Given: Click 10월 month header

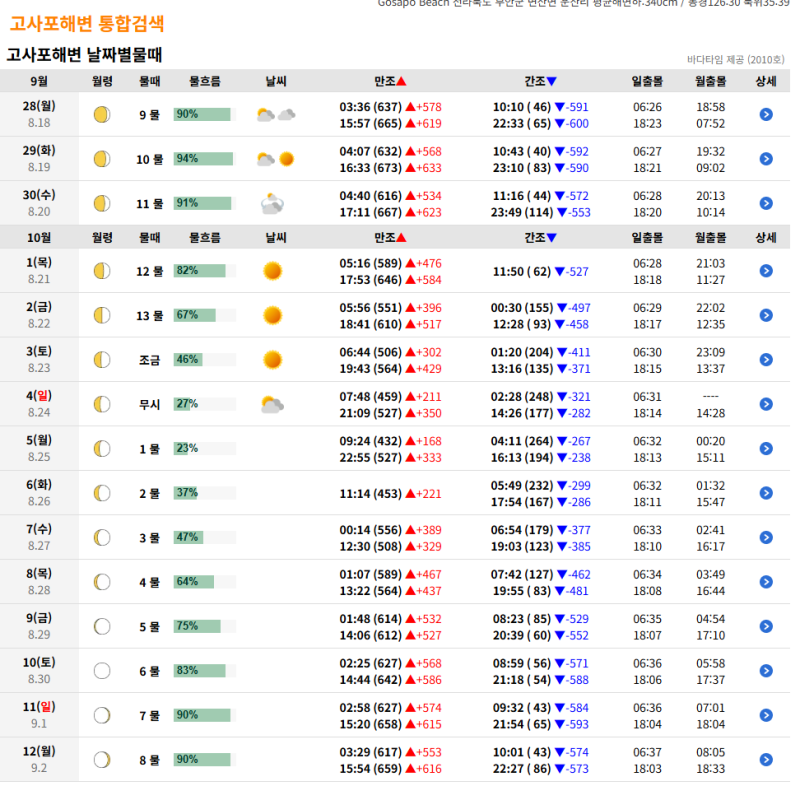Looking at the screenshot, I should pos(39,237).
